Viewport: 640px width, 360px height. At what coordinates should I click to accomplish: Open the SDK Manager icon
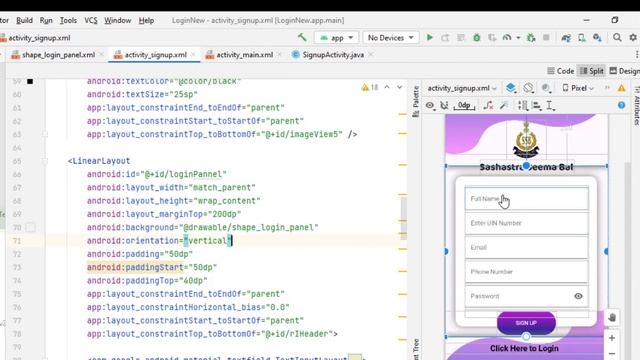coord(597,38)
